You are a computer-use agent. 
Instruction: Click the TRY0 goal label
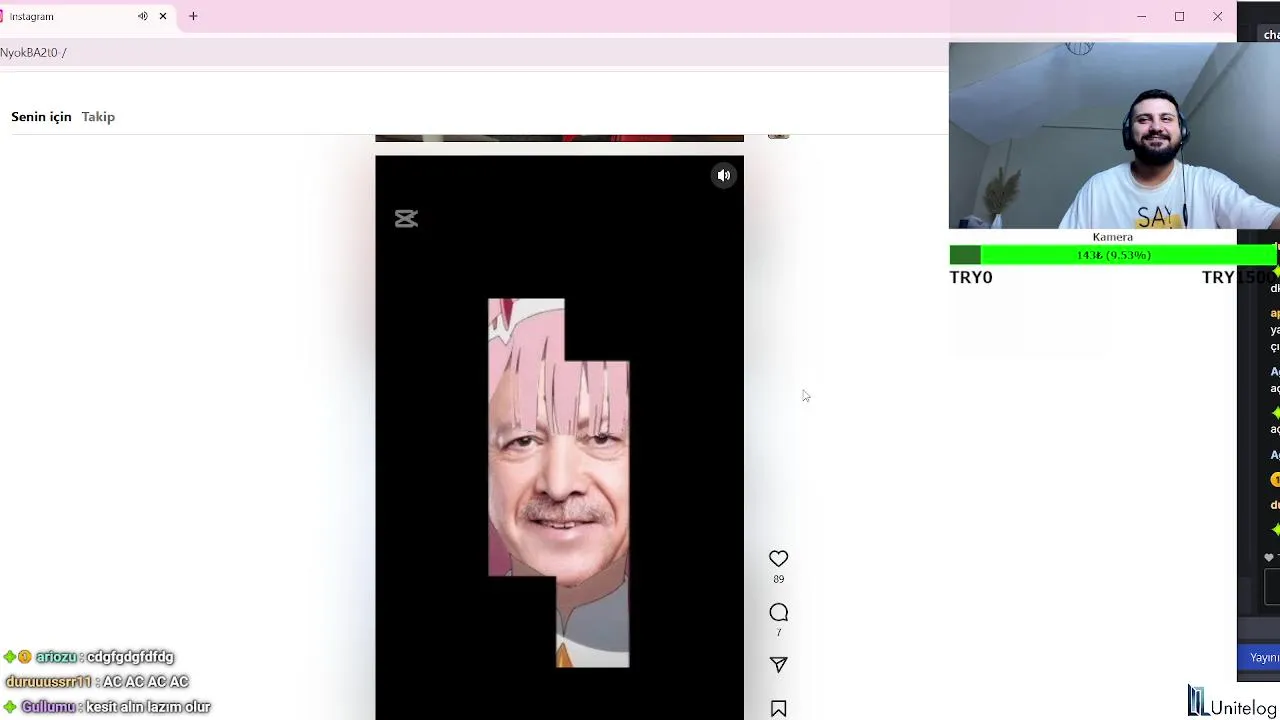[971, 278]
